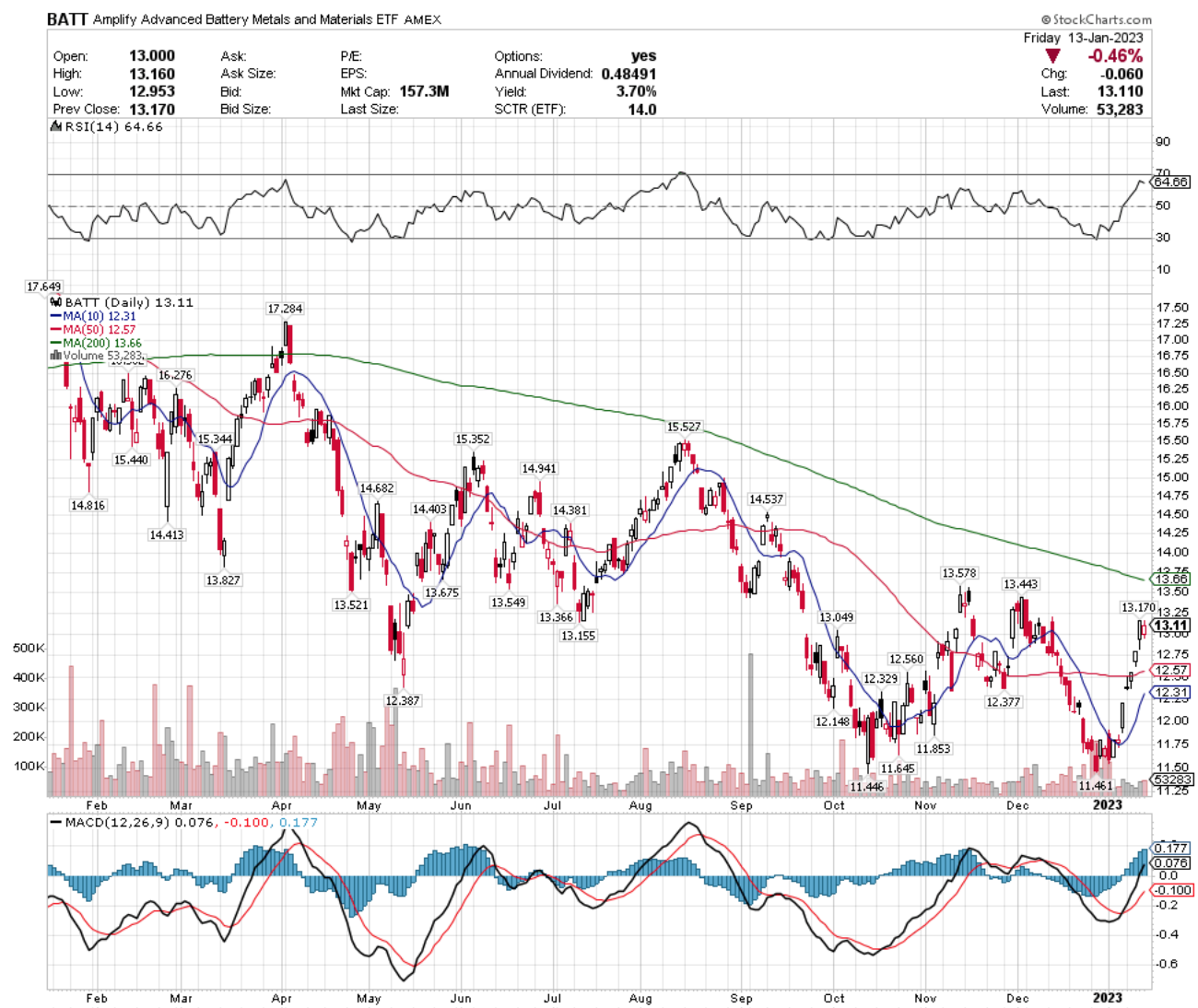The image size is (1198, 1008).
Task: Click the MA(10) 12.31 legend entry
Action: (x=93, y=316)
